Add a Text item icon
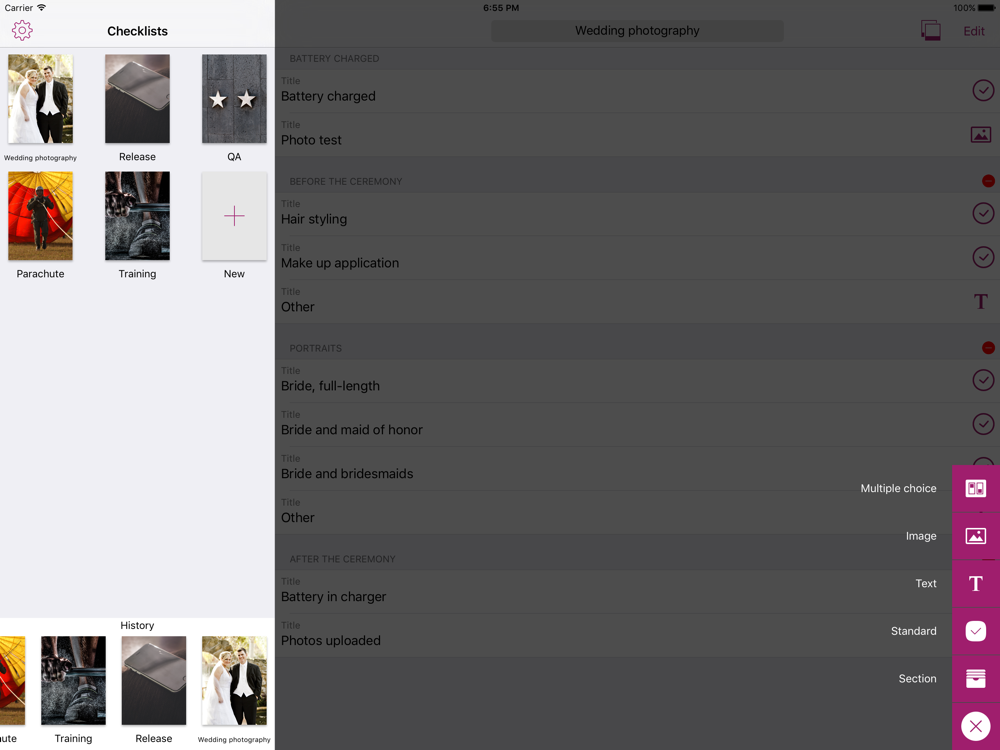The image size is (1000, 750). coord(976,584)
